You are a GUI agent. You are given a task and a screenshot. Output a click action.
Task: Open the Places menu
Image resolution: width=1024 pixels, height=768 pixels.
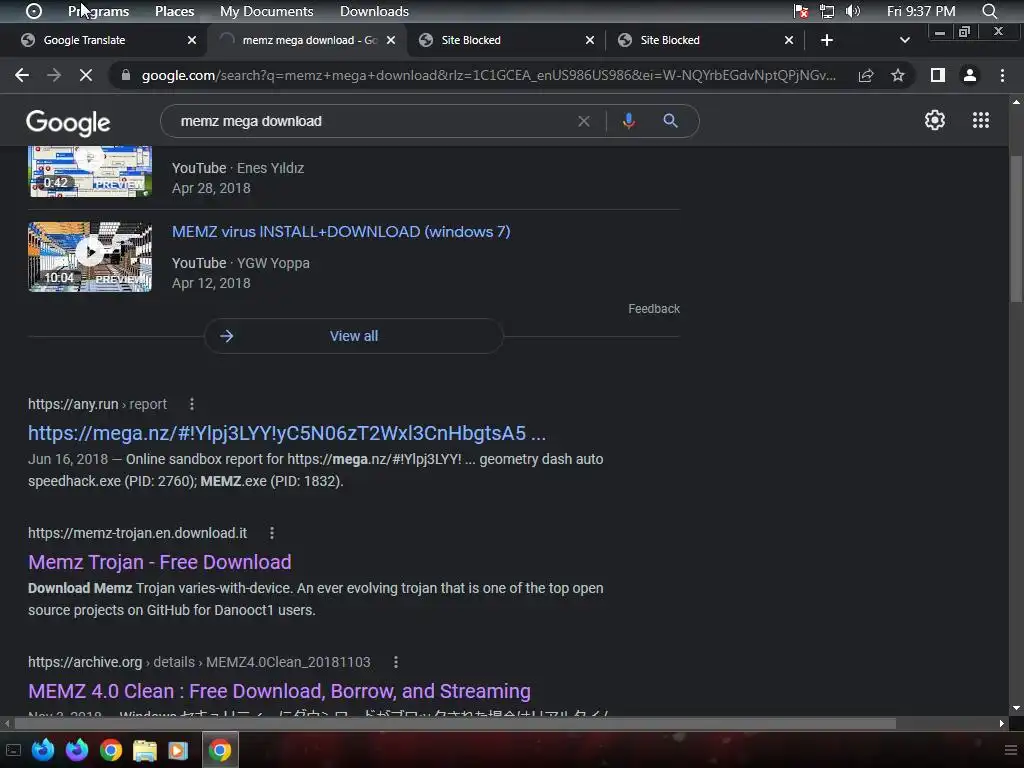pyautogui.click(x=174, y=11)
